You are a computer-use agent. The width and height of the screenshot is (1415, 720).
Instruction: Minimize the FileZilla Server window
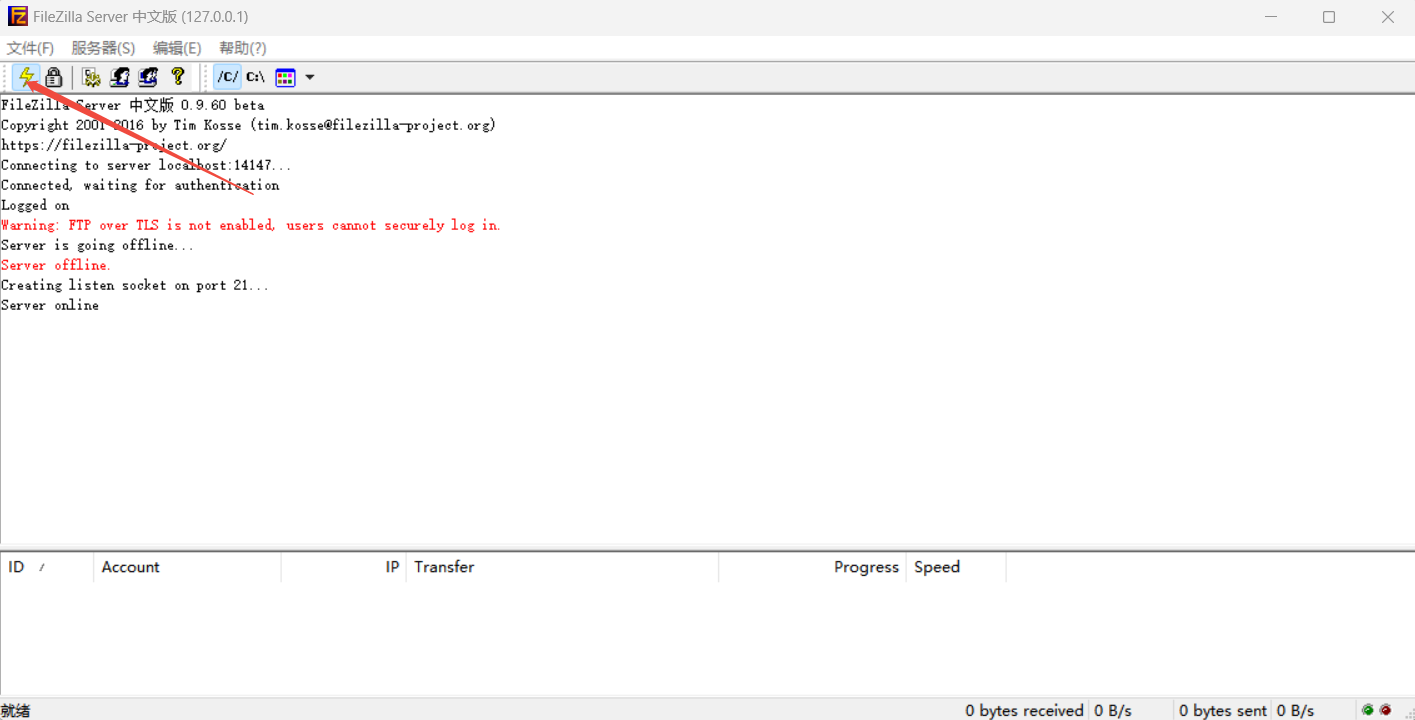[1271, 17]
